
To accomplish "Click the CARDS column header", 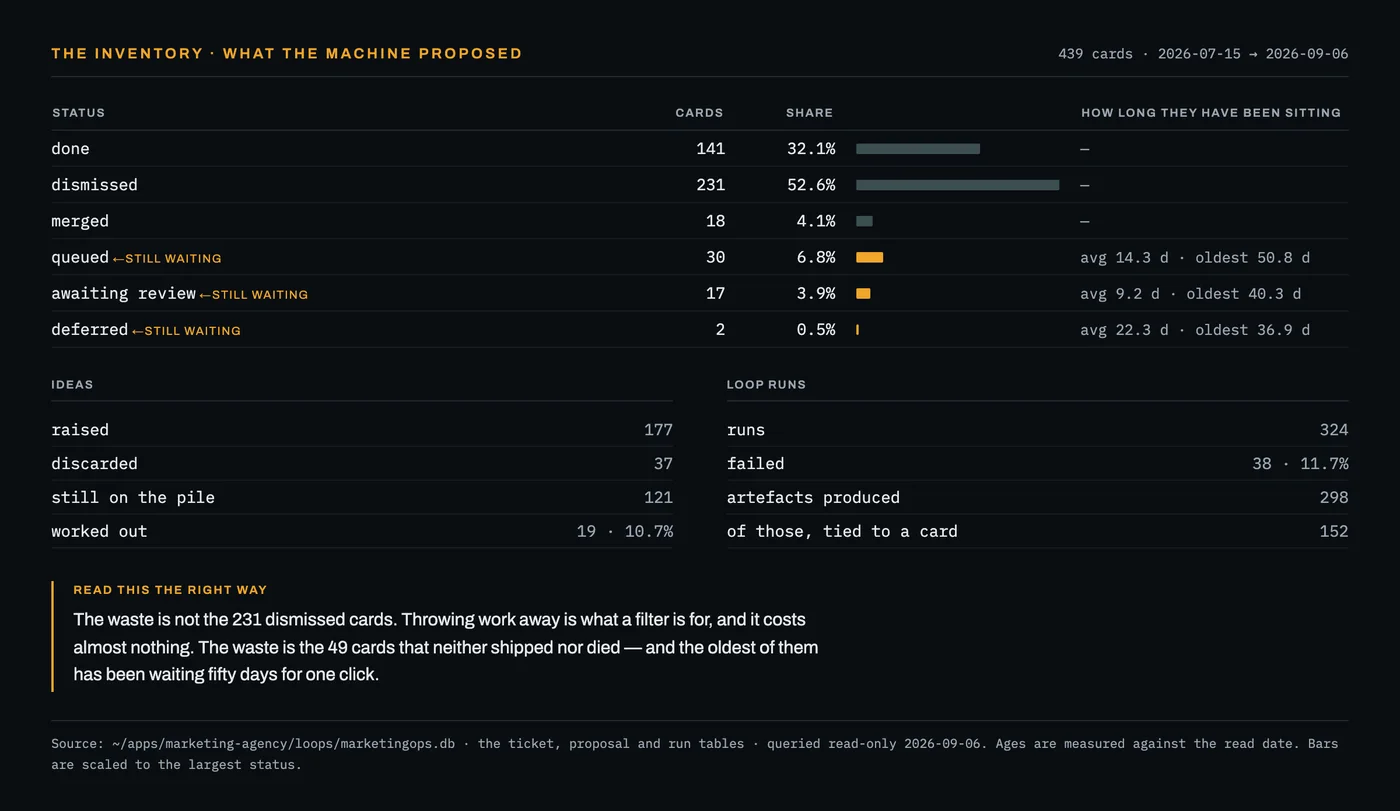I will (699, 113).
